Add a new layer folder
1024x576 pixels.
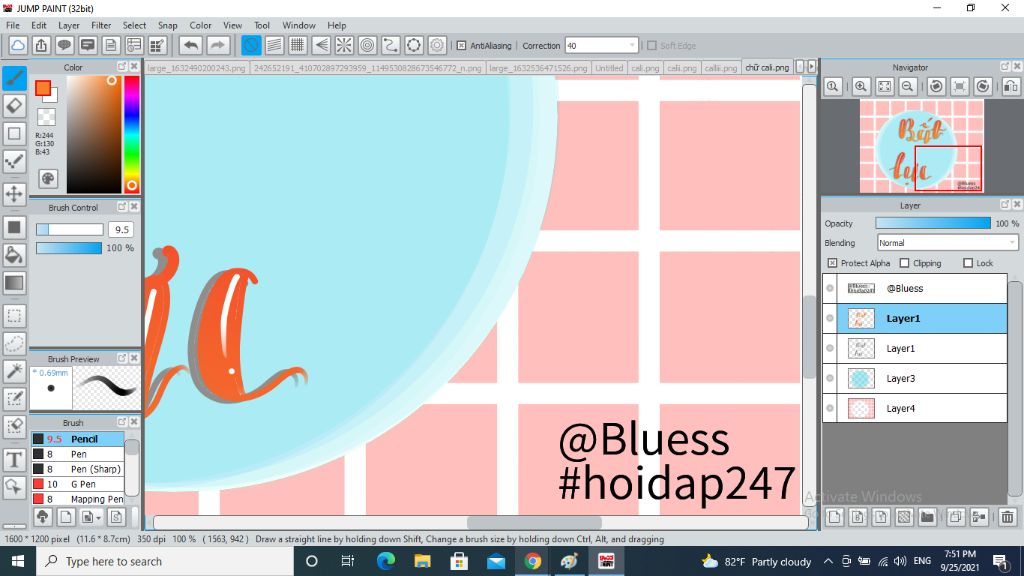[x=927, y=517]
